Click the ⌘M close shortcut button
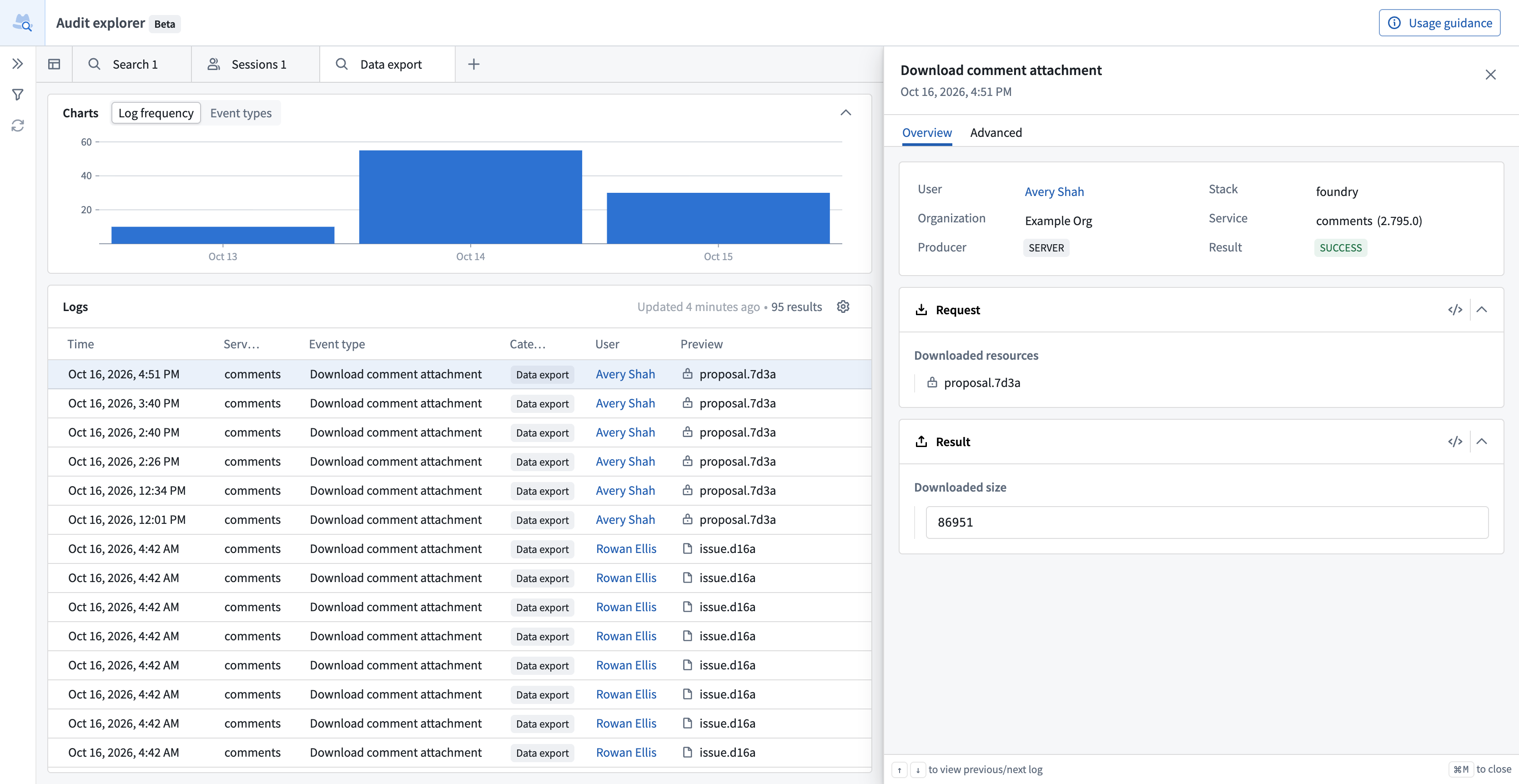This screenshot has height=784, width=1519. click(1461, 769)
